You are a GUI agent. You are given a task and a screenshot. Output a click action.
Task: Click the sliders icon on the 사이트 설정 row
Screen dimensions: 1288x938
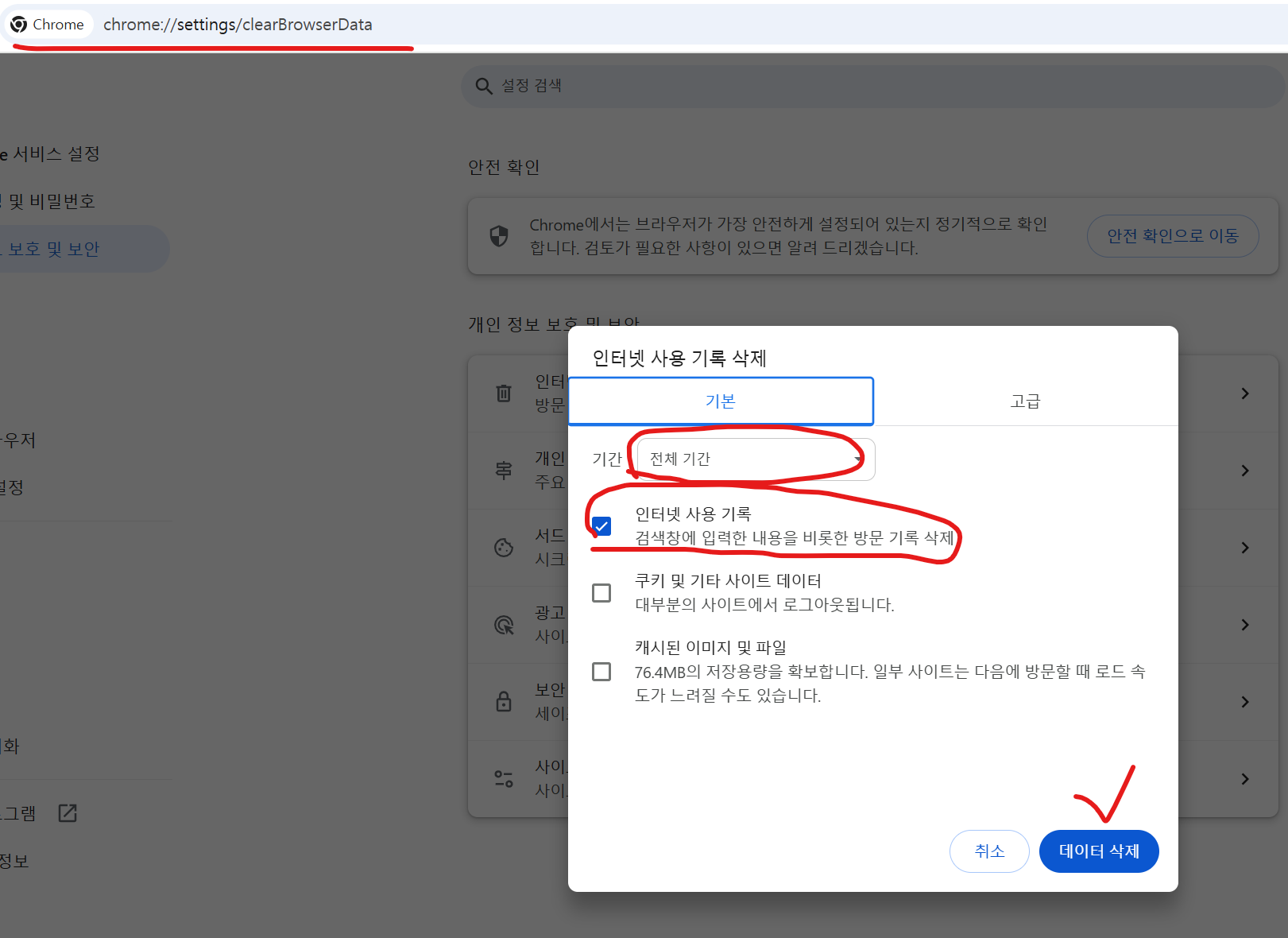(x=504, y=778)
